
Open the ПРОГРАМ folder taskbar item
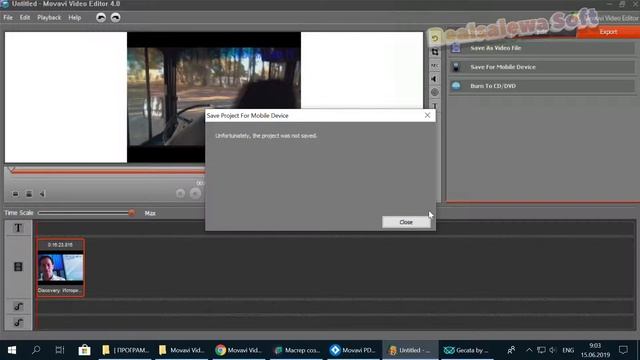click(125, 350)
